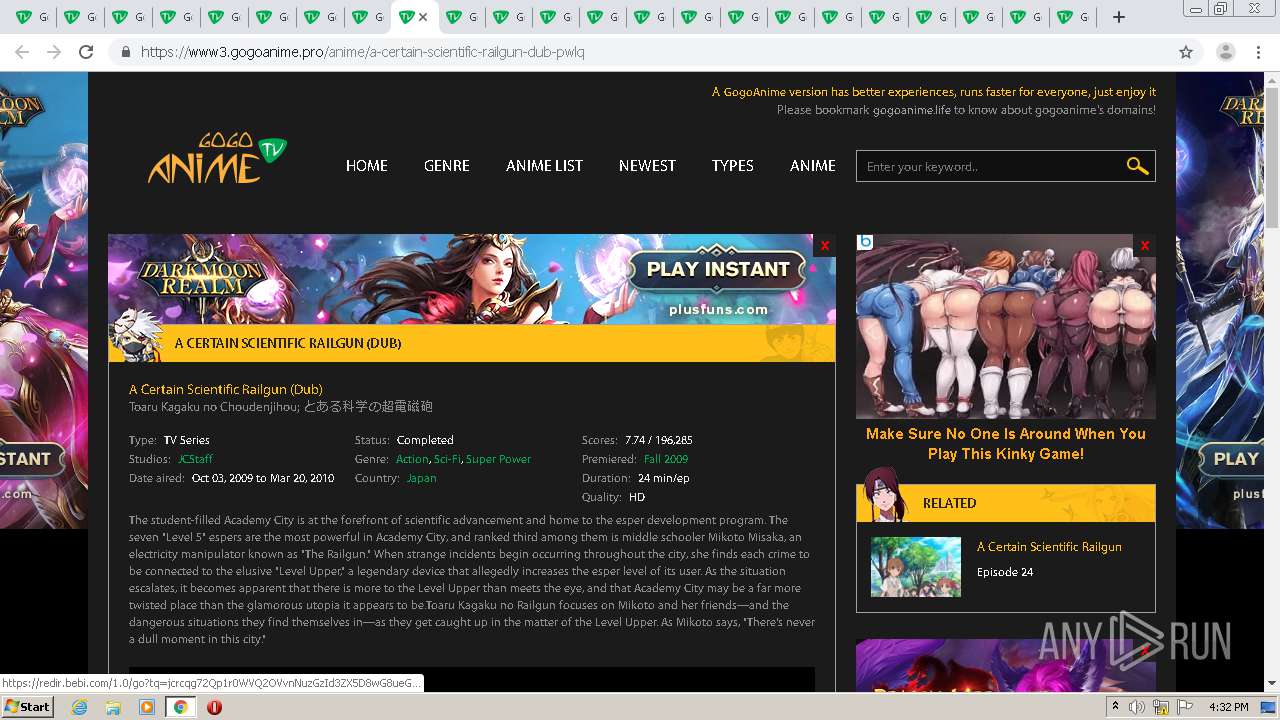Viewport: 1280px width, 720px height.
Task: Open the NEWEST menu item
Action: (x=647, y=166)
